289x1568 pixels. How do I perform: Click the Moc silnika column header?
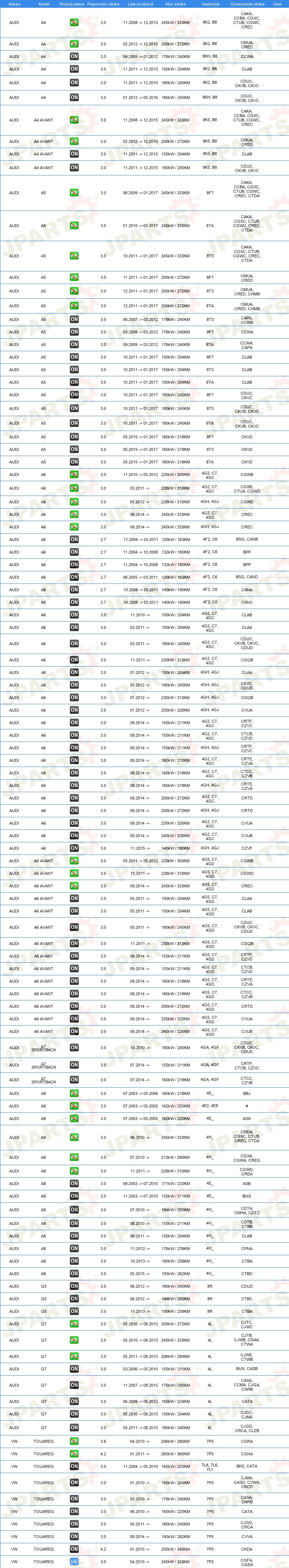pyautogui.click(x=175, y=4)
